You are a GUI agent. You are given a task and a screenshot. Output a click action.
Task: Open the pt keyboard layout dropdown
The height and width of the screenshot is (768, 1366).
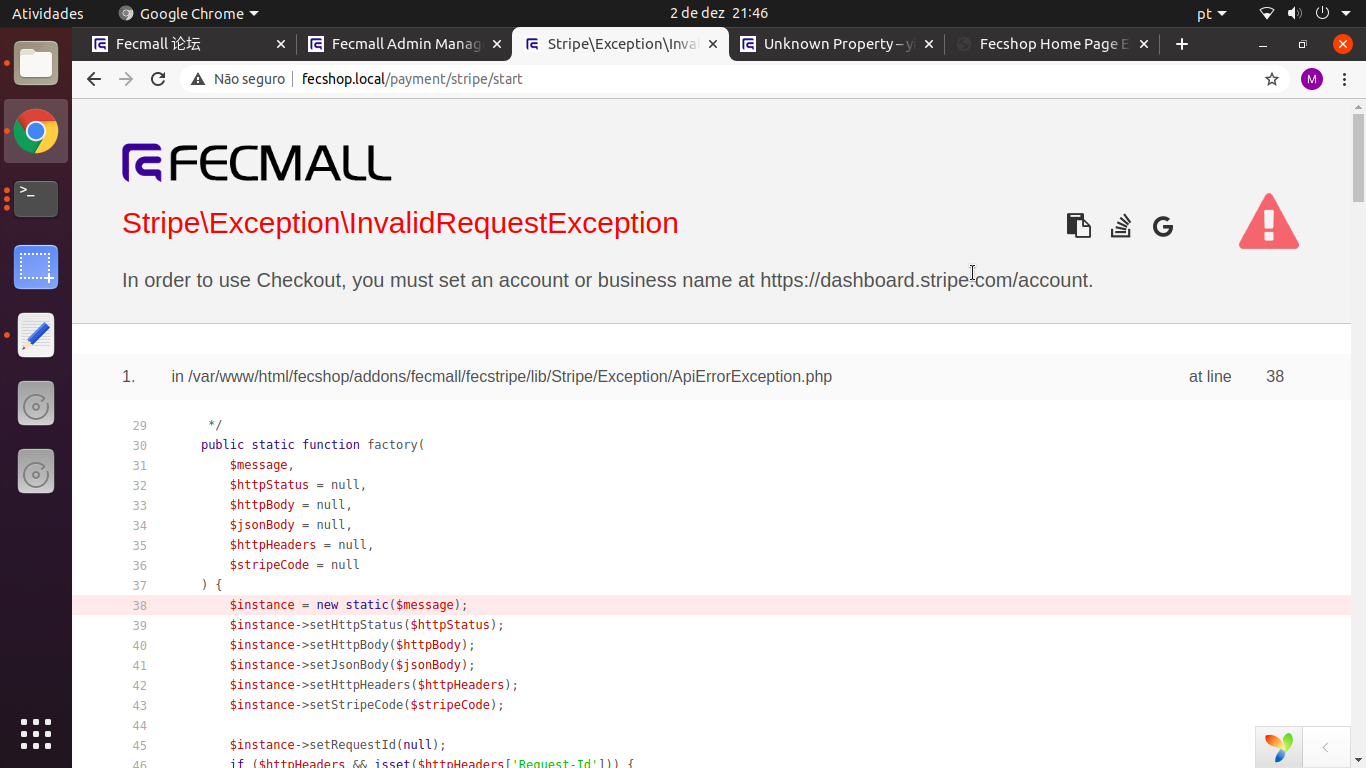1212,13
